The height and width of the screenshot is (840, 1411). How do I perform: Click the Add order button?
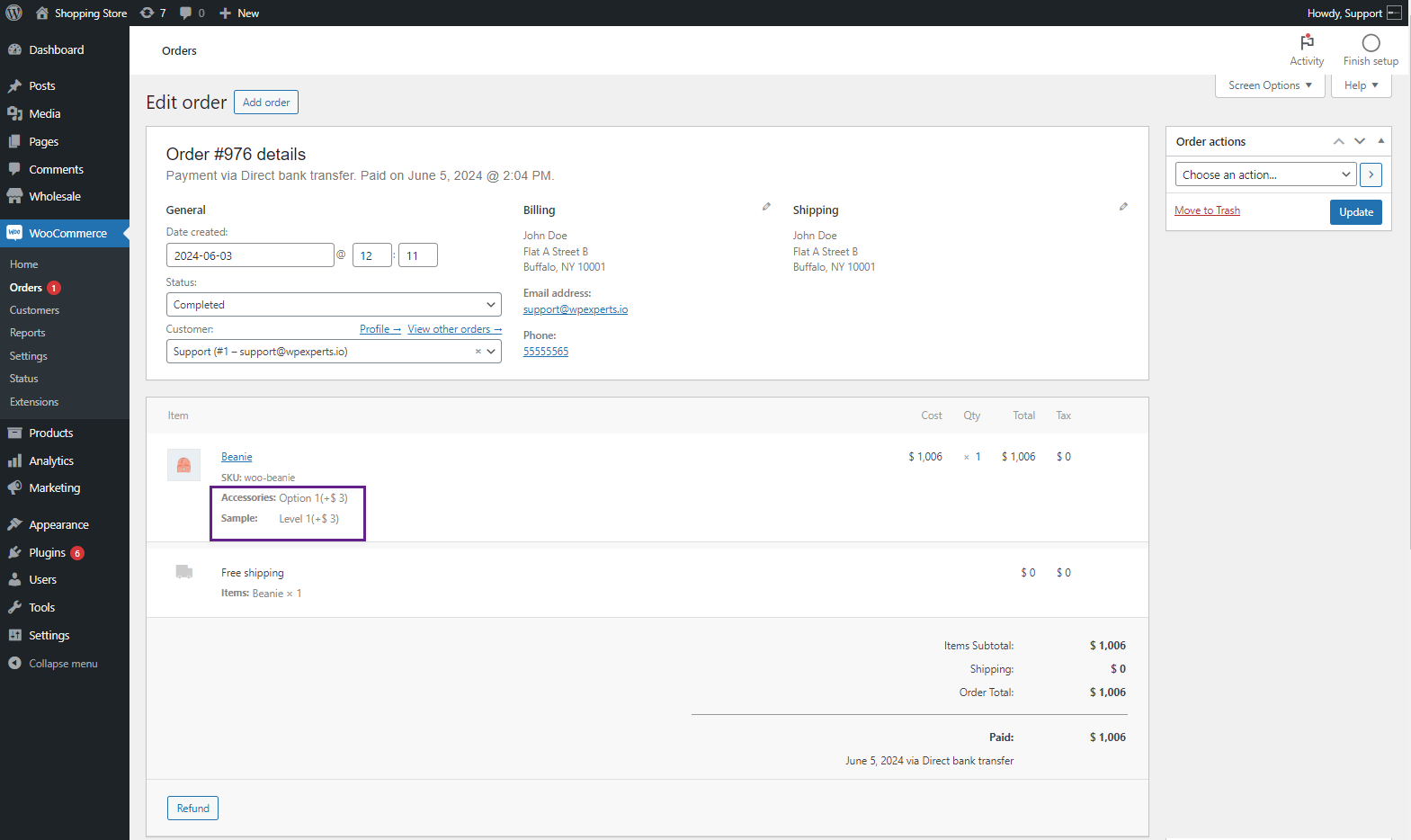pyautogui.click(x=266, y=103)
